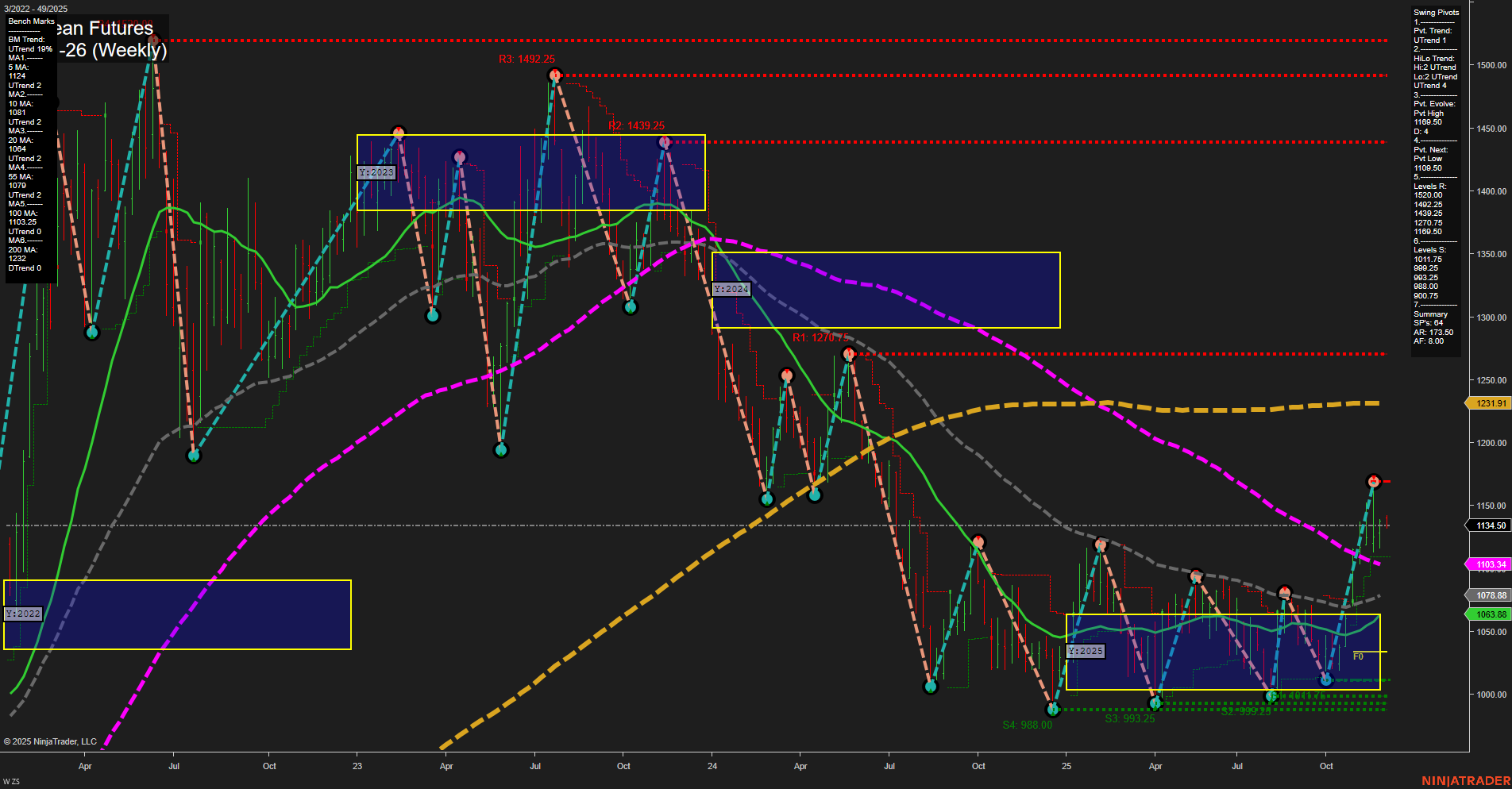This screenshot has width=1512, height=789.
Task: Select the swing low marker near S4 988.00
Action: pos(1052,710)
